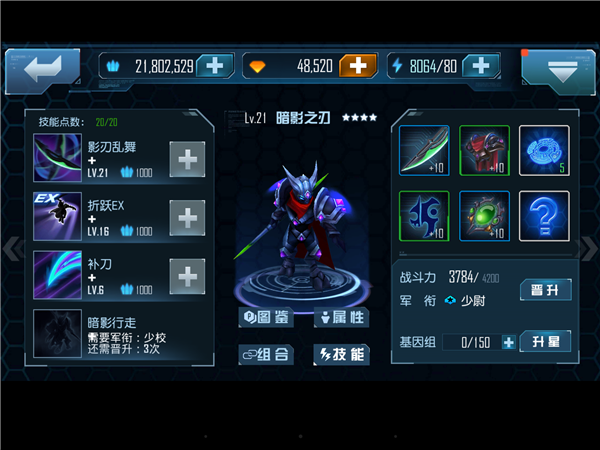Buy more orange diamonds with plus
This screenshot has height=450, width=600.
(358, 66)
